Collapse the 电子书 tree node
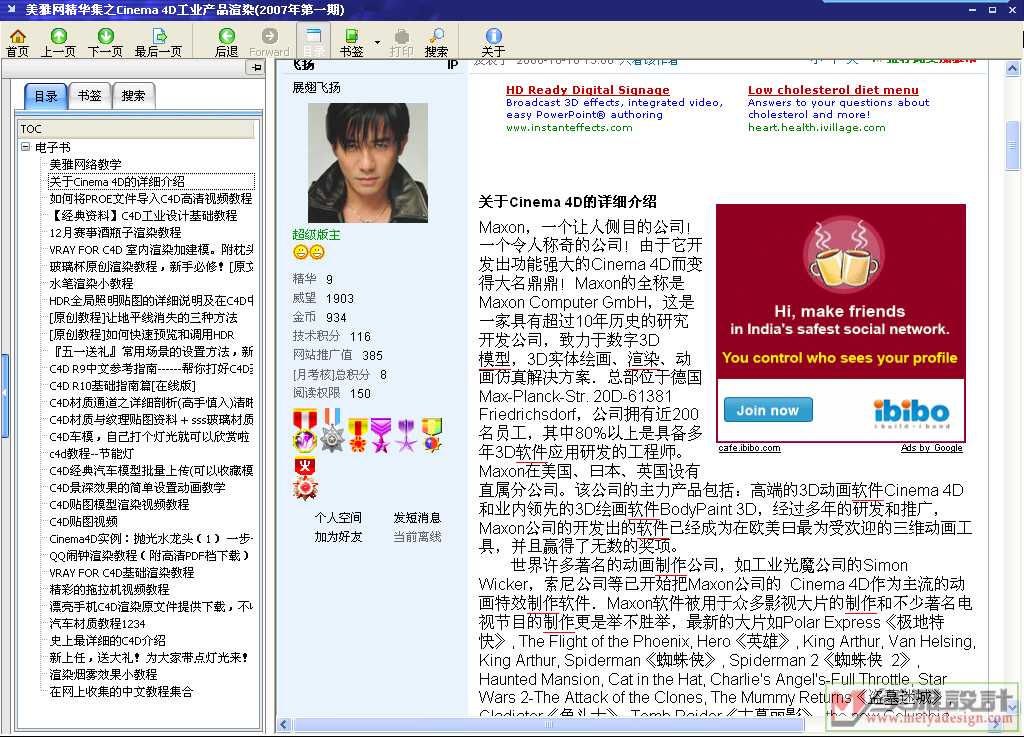 25,147
